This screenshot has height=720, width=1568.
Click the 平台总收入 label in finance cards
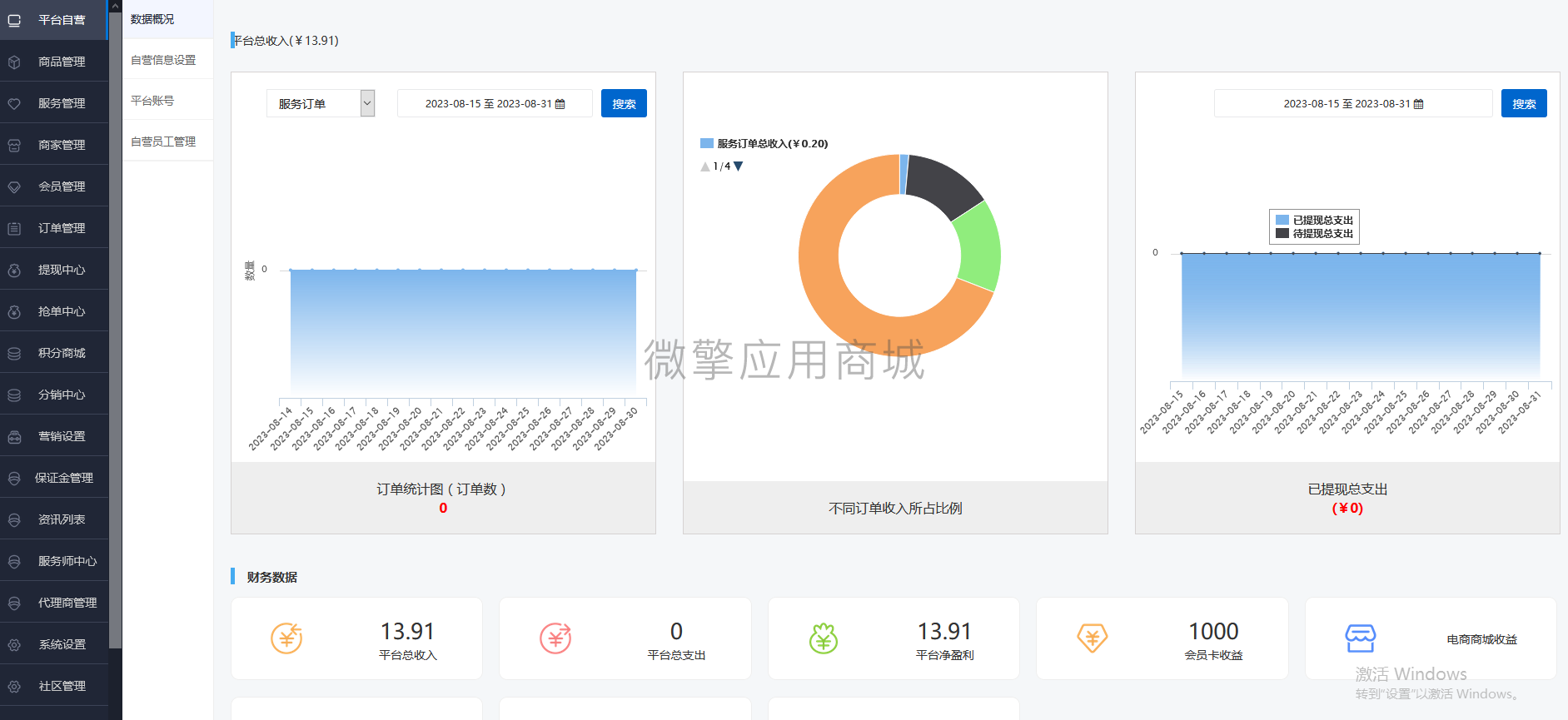click(408, 655)
